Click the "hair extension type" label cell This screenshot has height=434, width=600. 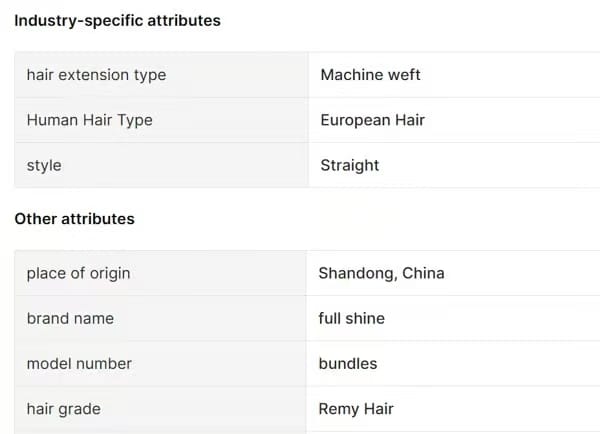point(96,75)
